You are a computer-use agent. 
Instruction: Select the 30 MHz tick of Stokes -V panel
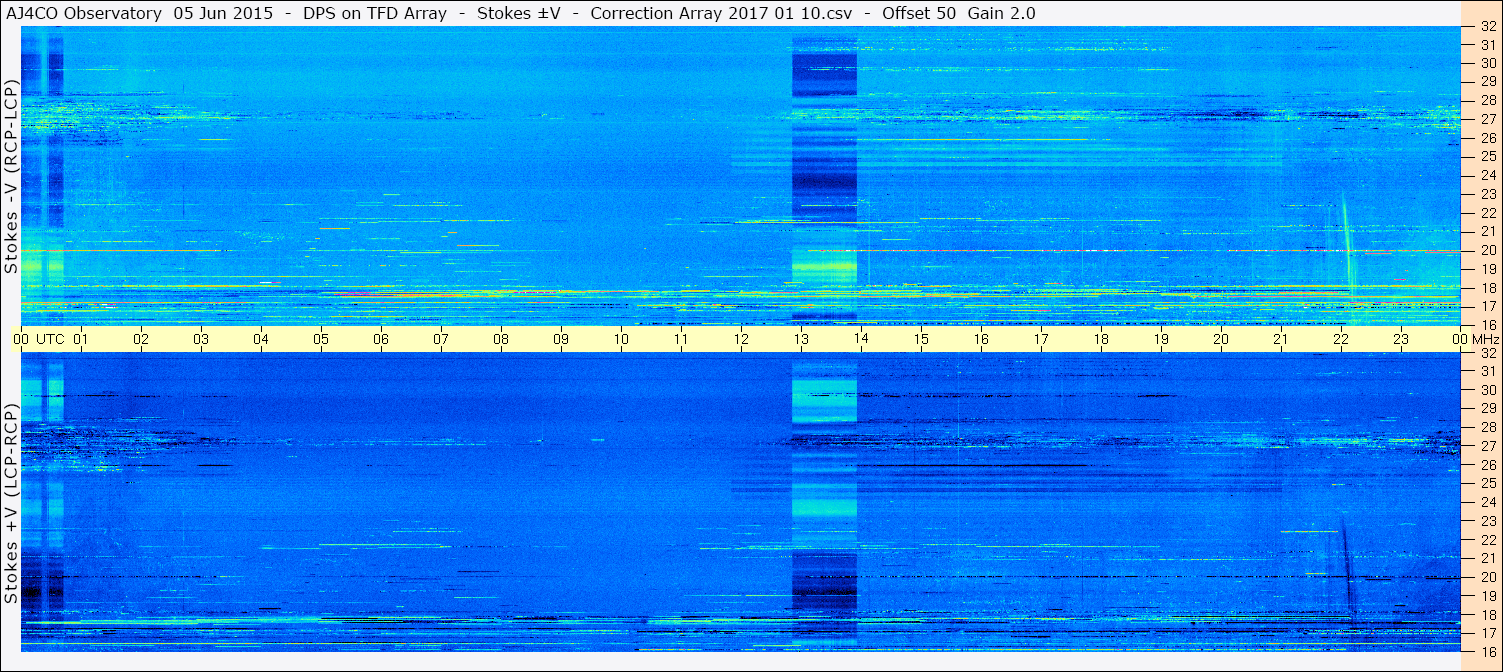pyautogui.click(x=1488, y=63)
